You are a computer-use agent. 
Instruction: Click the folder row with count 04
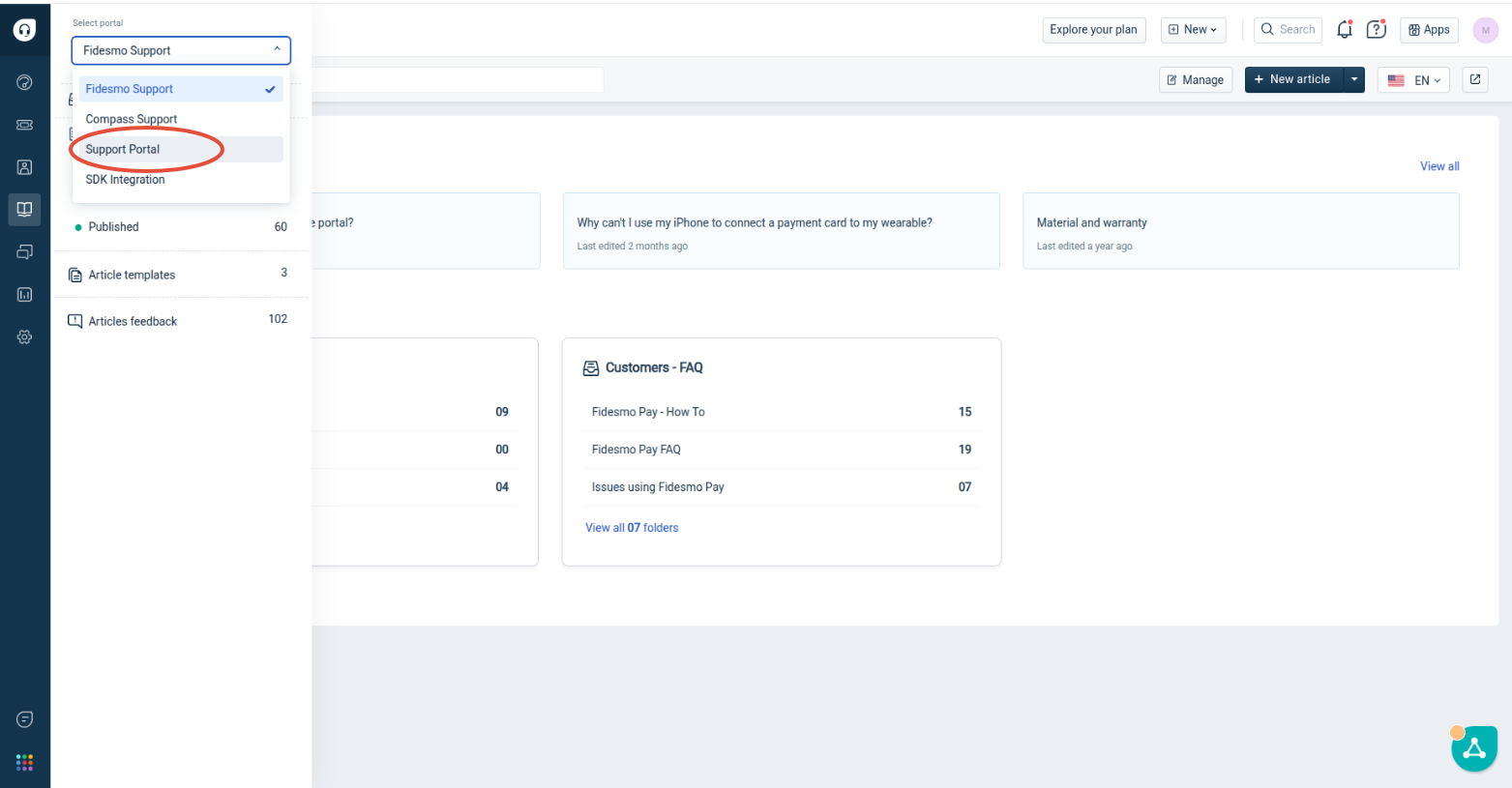[x=416, y=487]
